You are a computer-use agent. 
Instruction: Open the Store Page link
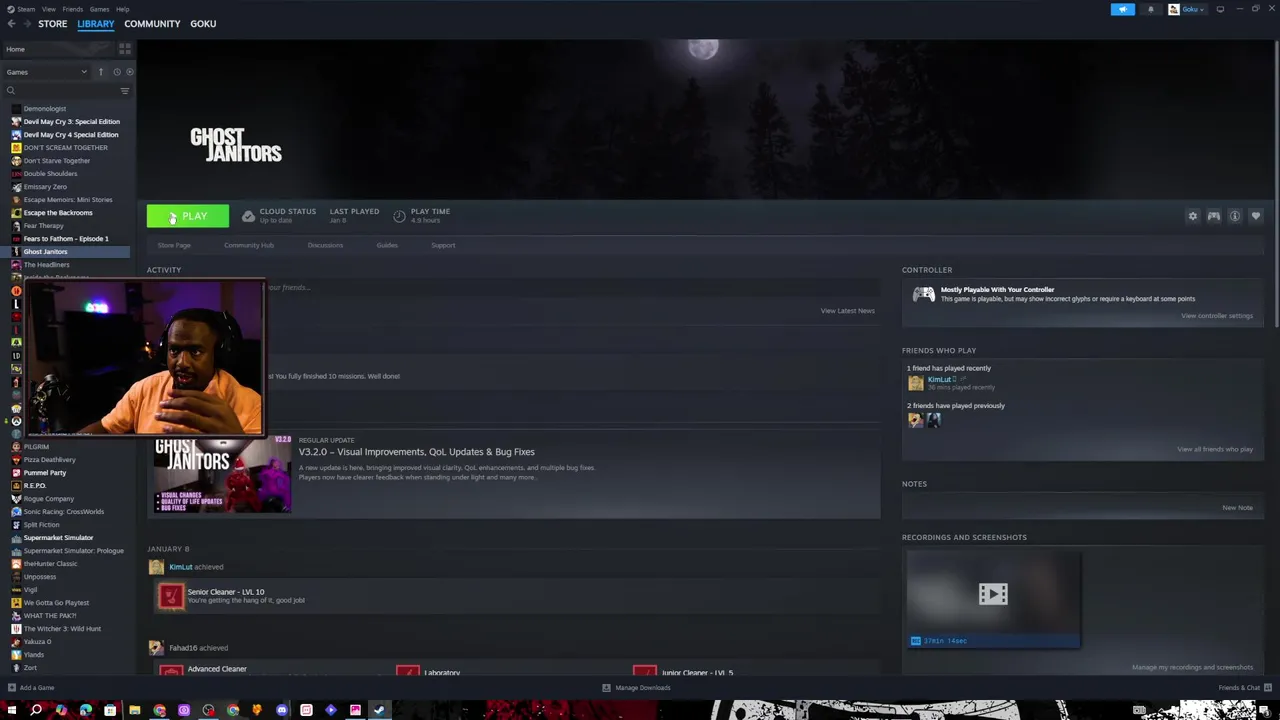pos(174,245)
